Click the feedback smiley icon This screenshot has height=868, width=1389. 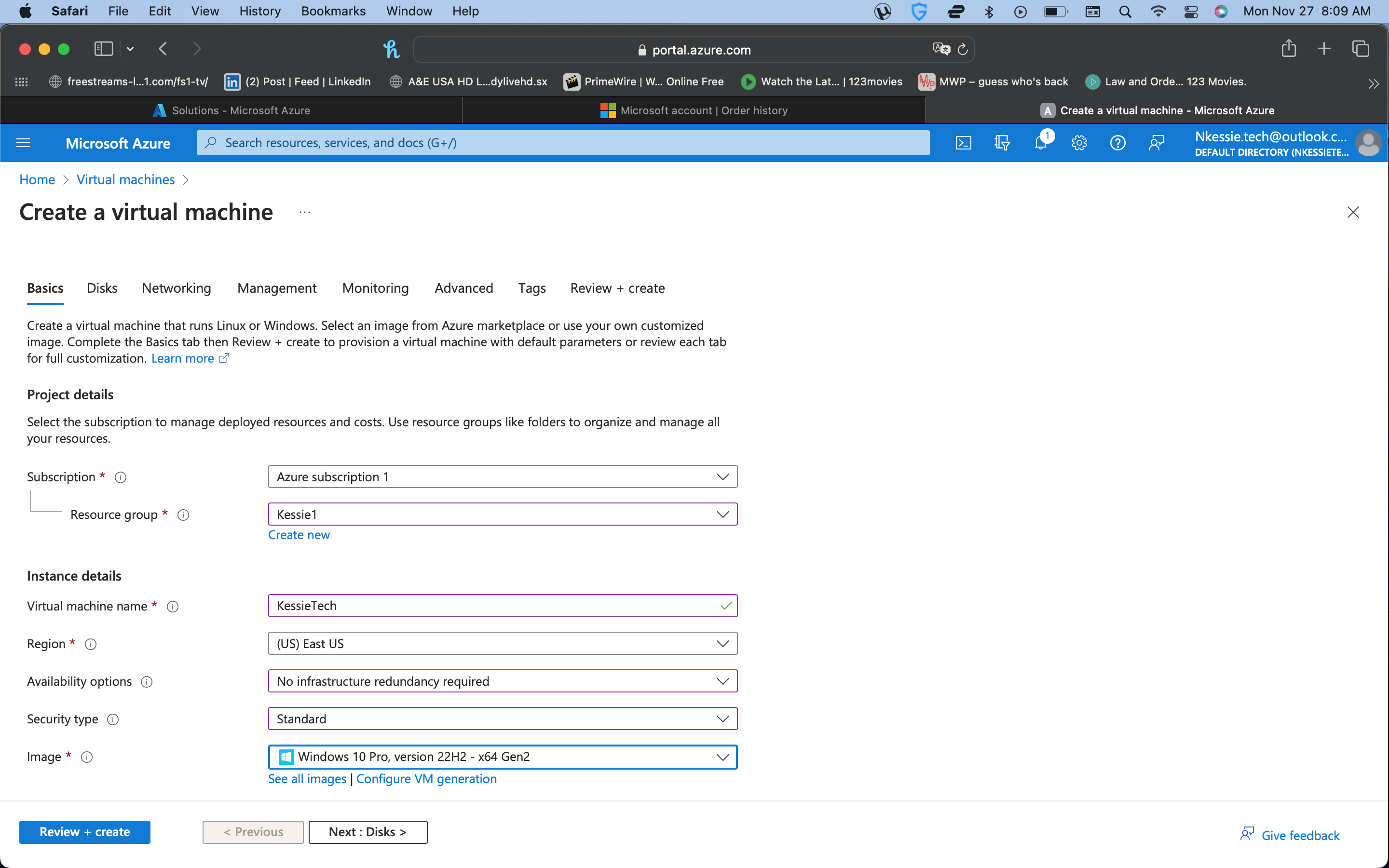pos(1156,142)
